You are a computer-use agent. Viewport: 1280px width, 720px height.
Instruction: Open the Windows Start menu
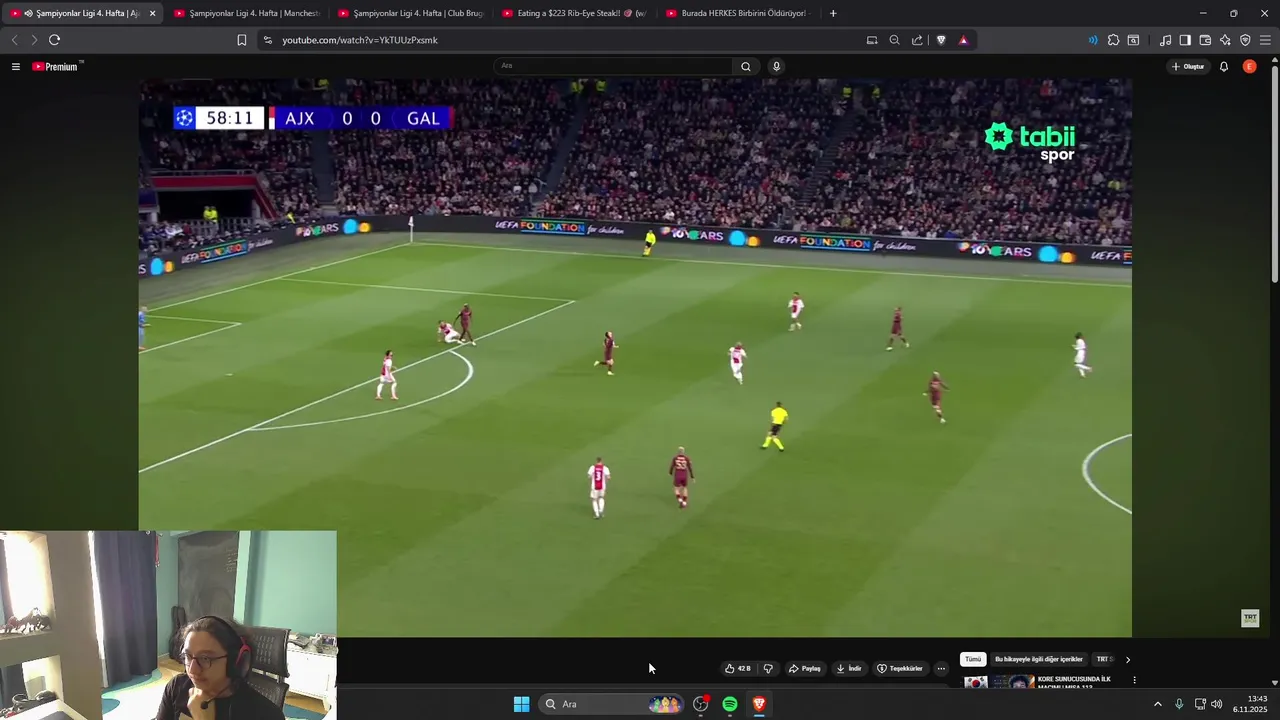(x=521, y=704)
